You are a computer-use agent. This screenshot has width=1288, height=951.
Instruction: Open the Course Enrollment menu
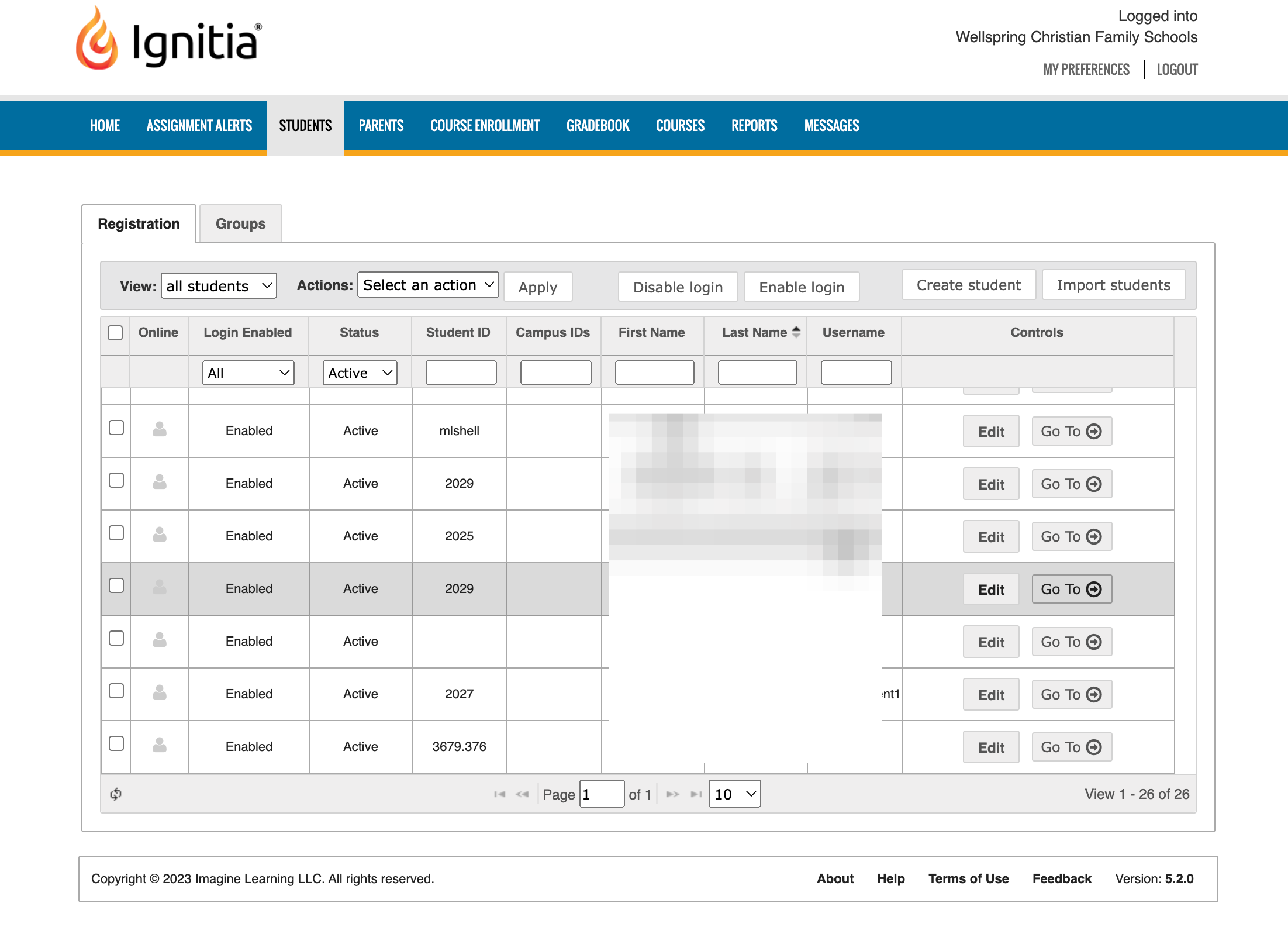[485, 126]
